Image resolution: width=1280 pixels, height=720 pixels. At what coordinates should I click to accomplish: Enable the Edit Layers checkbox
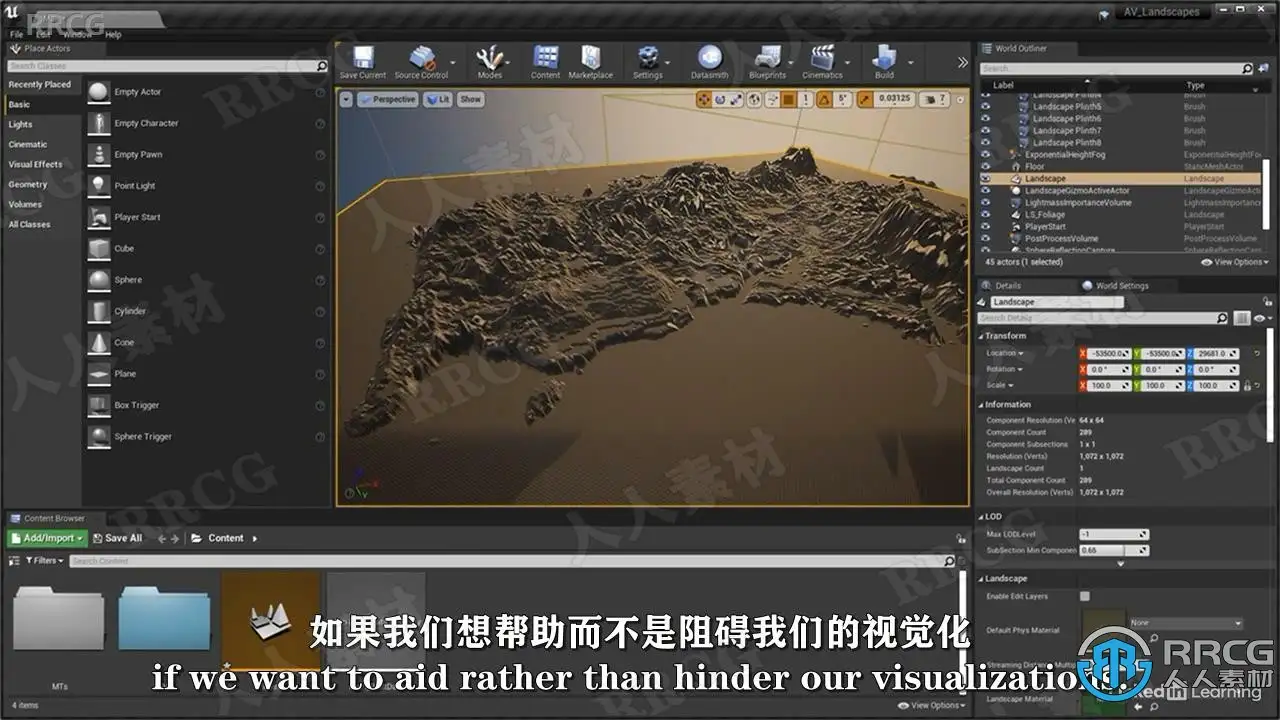click(1084, 596)
